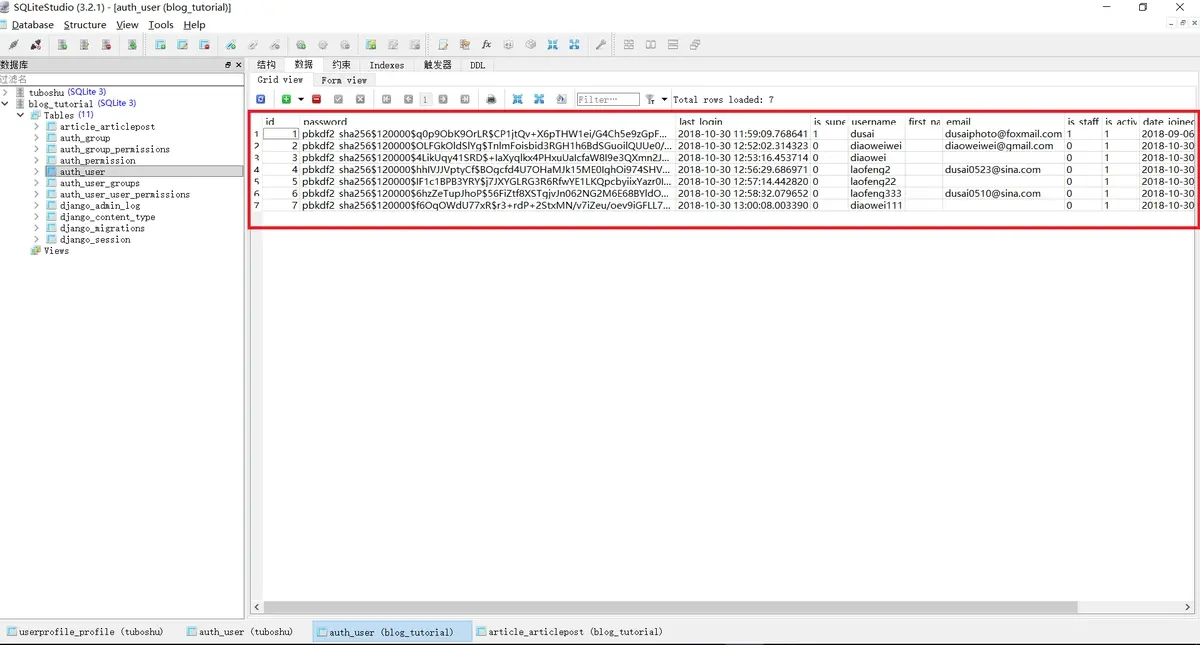Open the View menu

[127, 25]
